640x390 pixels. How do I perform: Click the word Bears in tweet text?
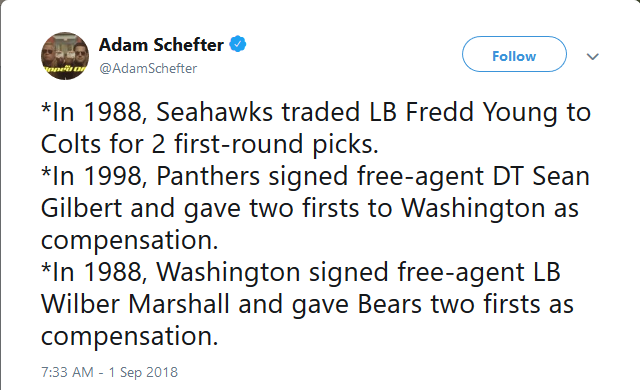point(389,304)
